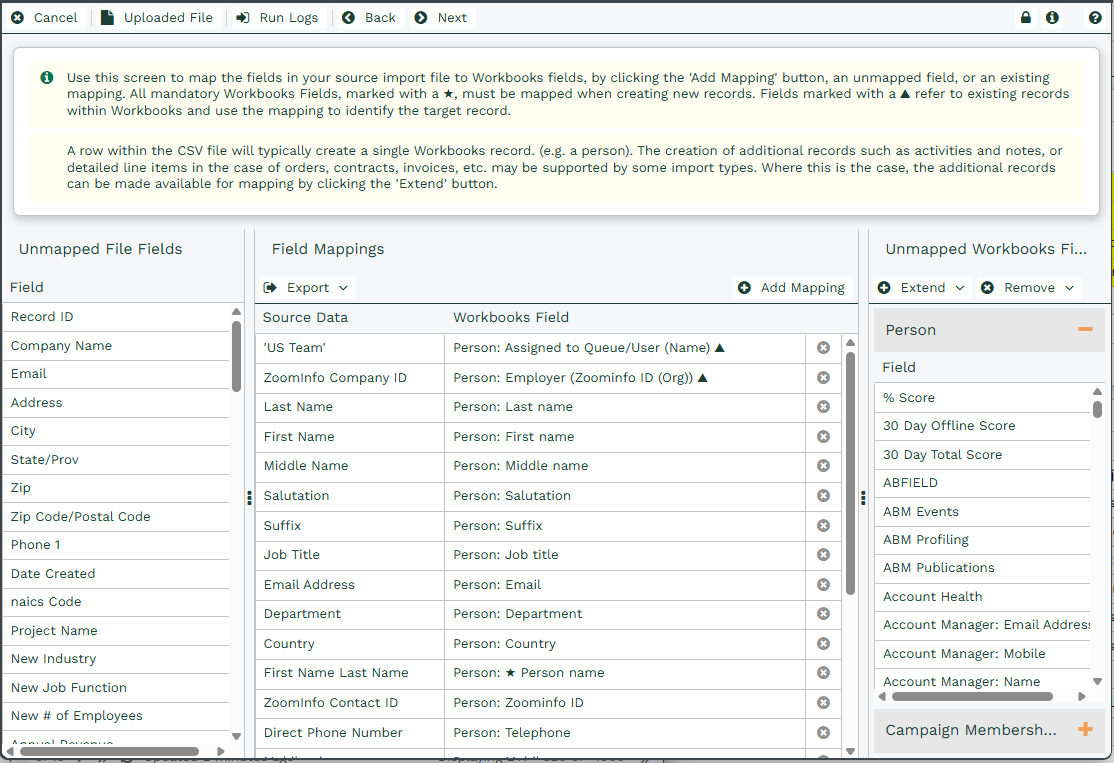This screenshot has height=763, width=1114.
Task: Select unmapped field Zip Code/Postal Code
Action: coord(116,516)
